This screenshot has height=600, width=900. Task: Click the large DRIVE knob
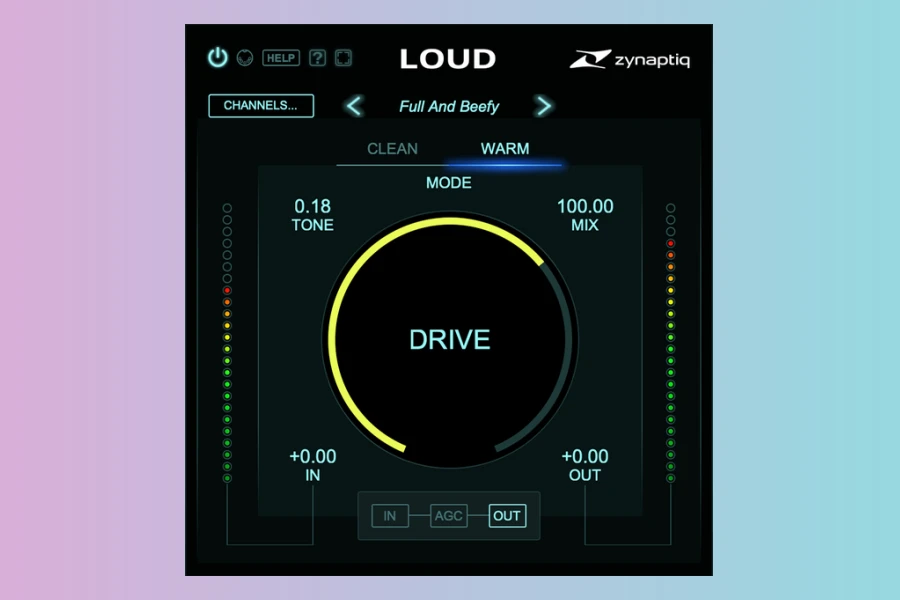[449, 339]
